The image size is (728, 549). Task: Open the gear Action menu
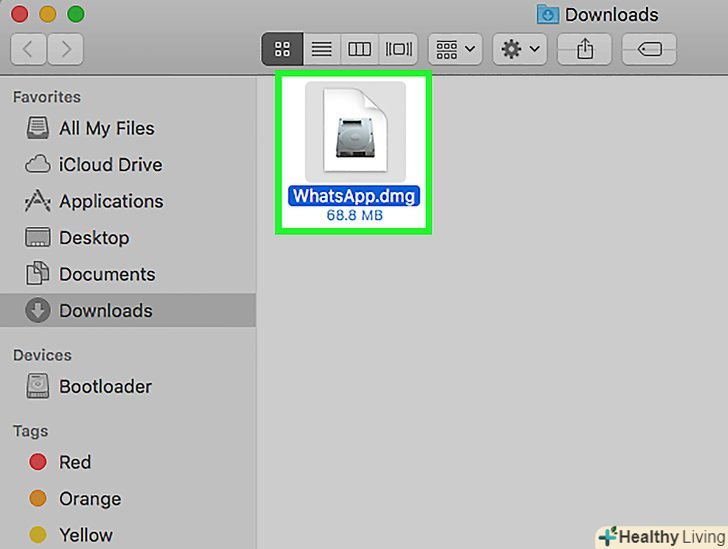point(520,49)
